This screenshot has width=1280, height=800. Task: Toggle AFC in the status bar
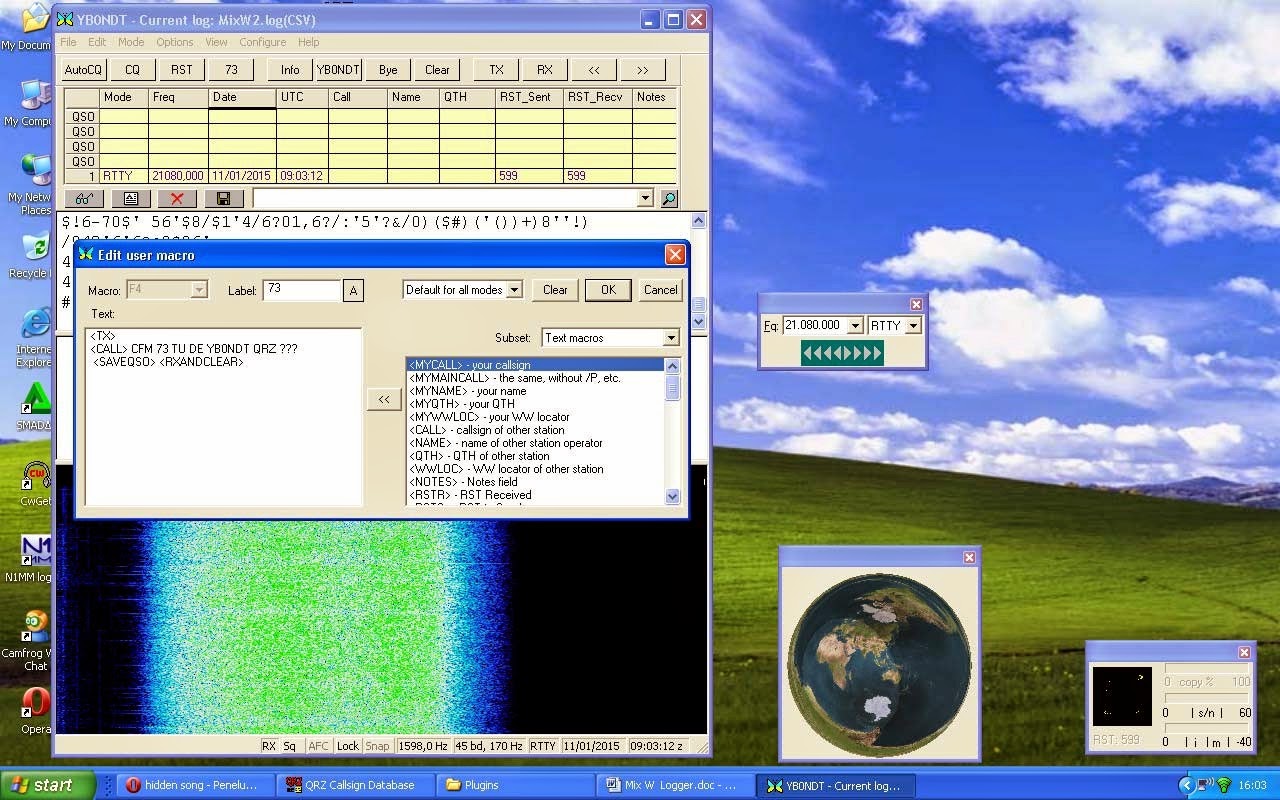(x=318, y=746)
